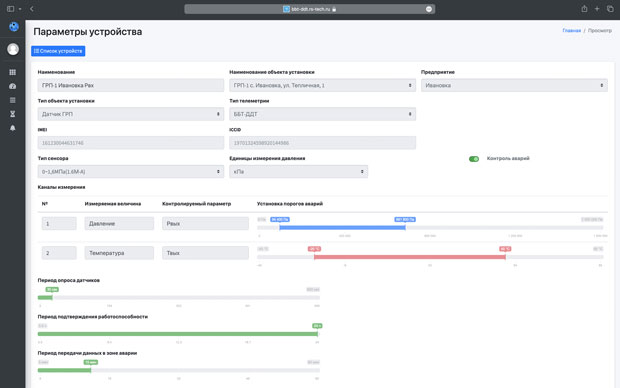Click the Установка порогов аварий column header
The height and width of the screenshot is (388, 620).
290,204
